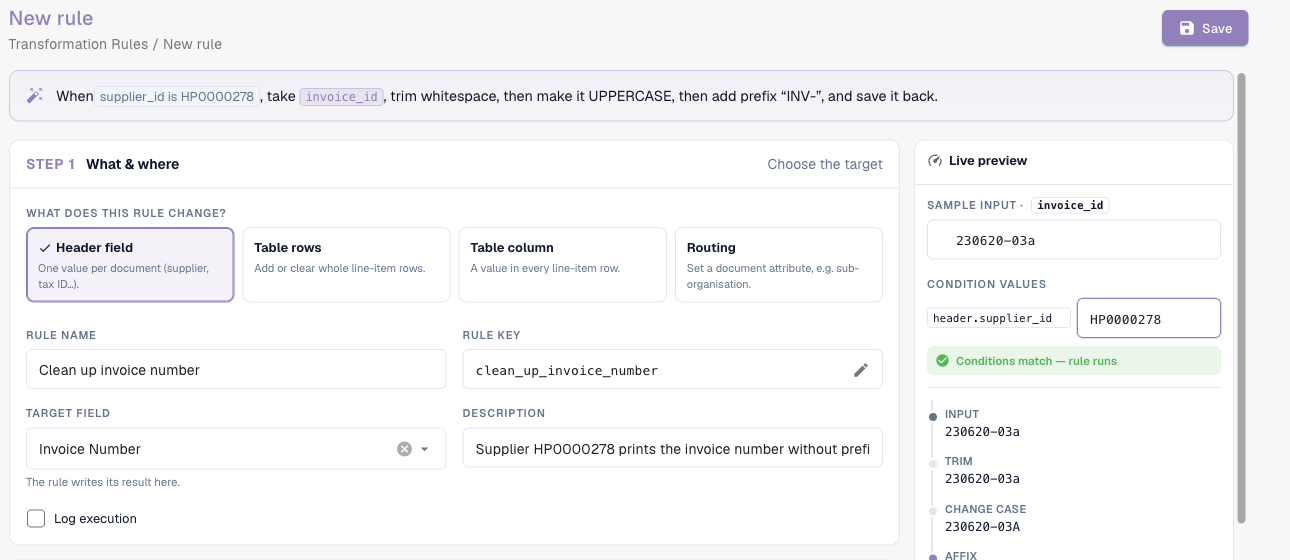Click the STEP 1 What & where heading

103,164
